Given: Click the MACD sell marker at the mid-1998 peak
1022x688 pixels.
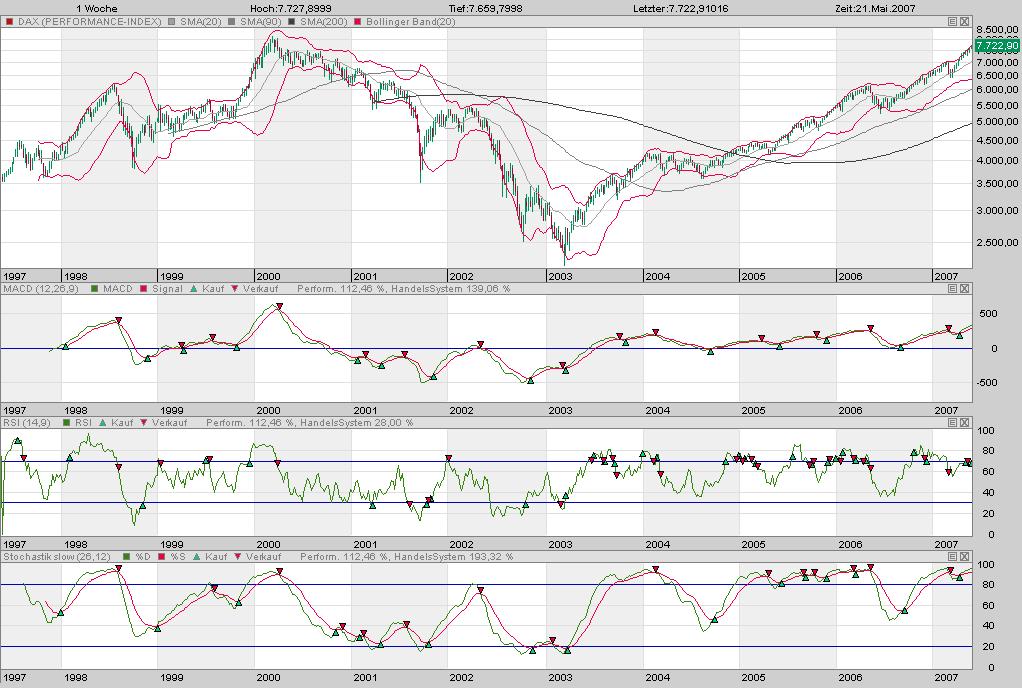Looking at the screenshot, I should (119, 320).
